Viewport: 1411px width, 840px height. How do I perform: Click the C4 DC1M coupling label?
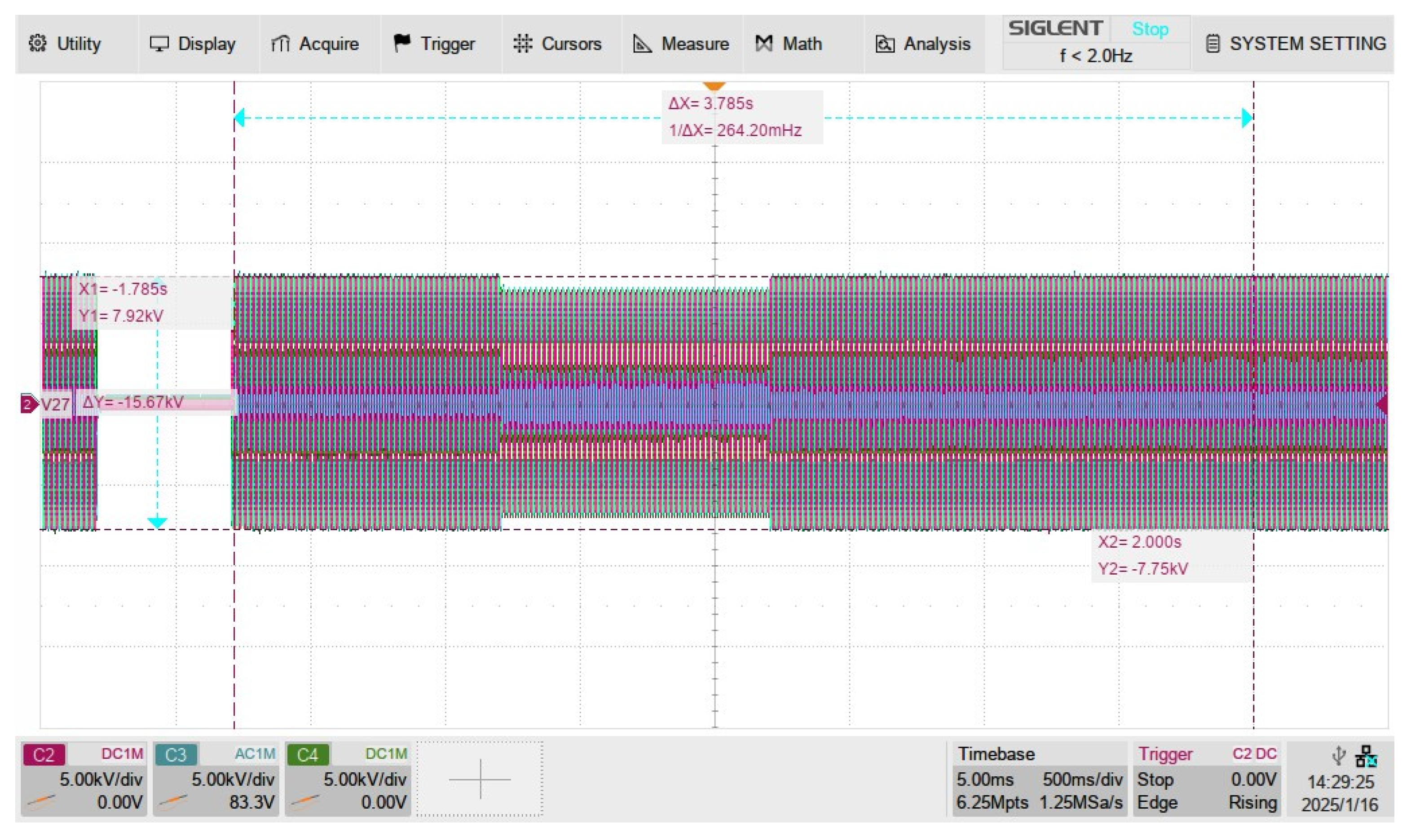tap(386, 754)
